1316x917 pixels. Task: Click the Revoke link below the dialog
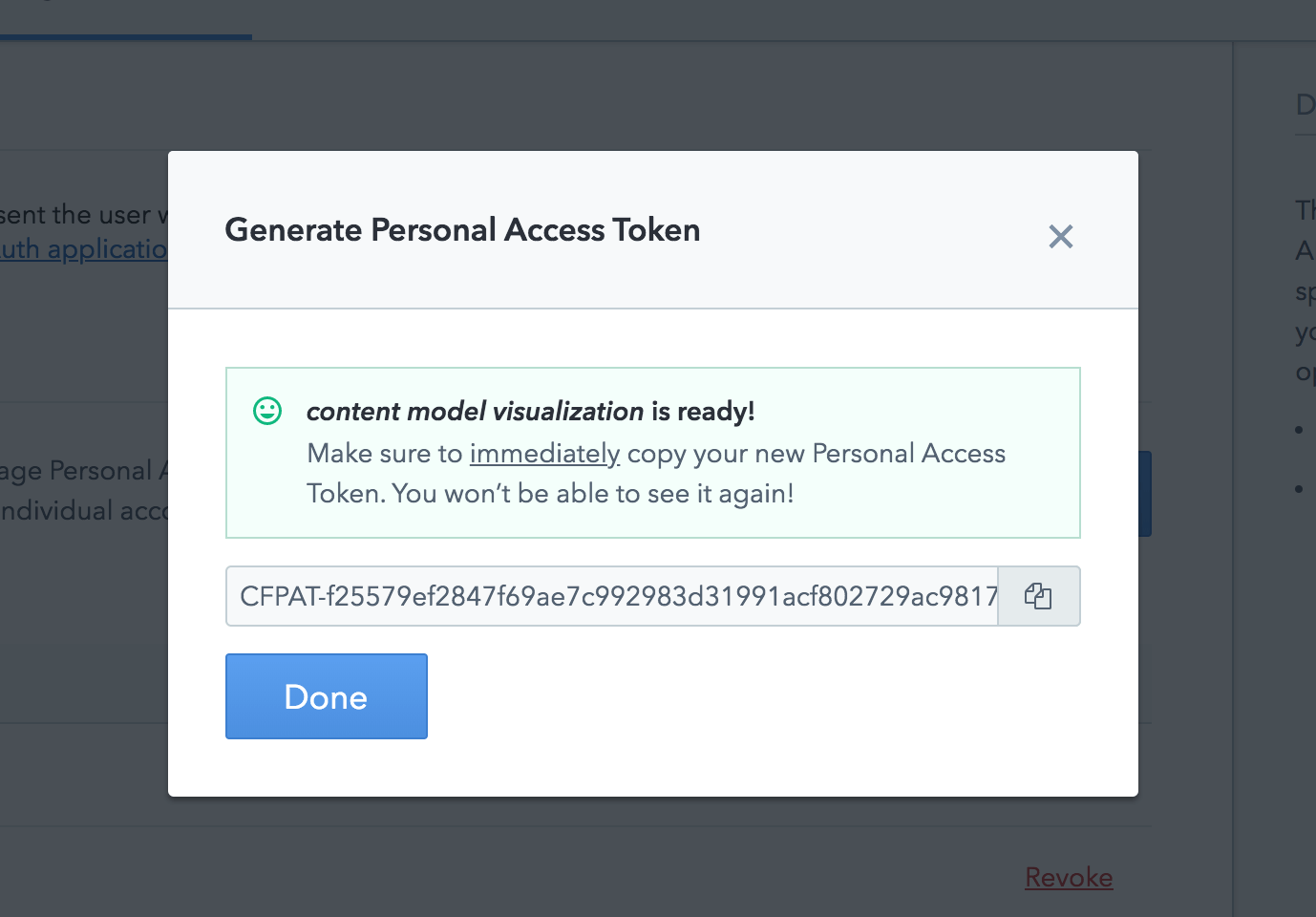1069,877
